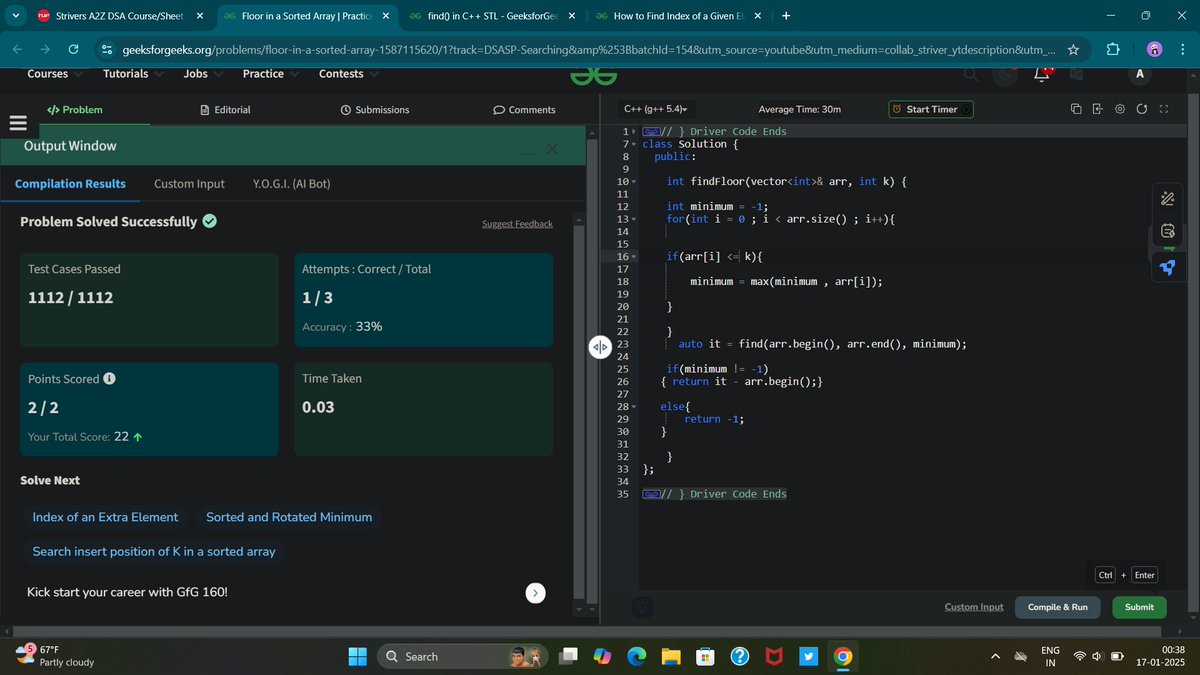Switch to Strivers A2Z DSA Course browser tab
1200x675 pixels.
(x=118, y=16)
